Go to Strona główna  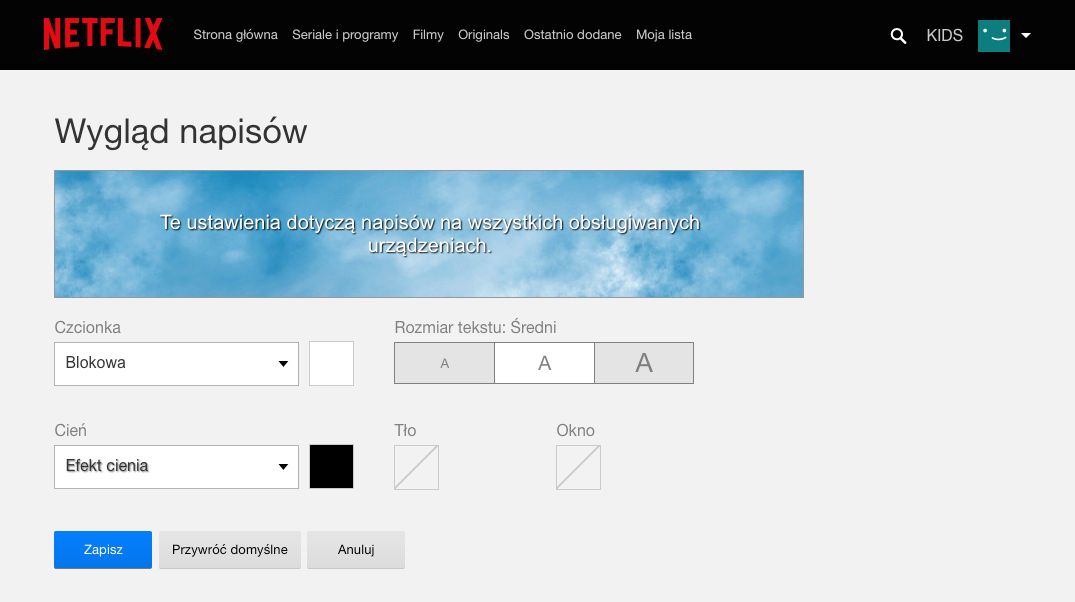point(235,35)
